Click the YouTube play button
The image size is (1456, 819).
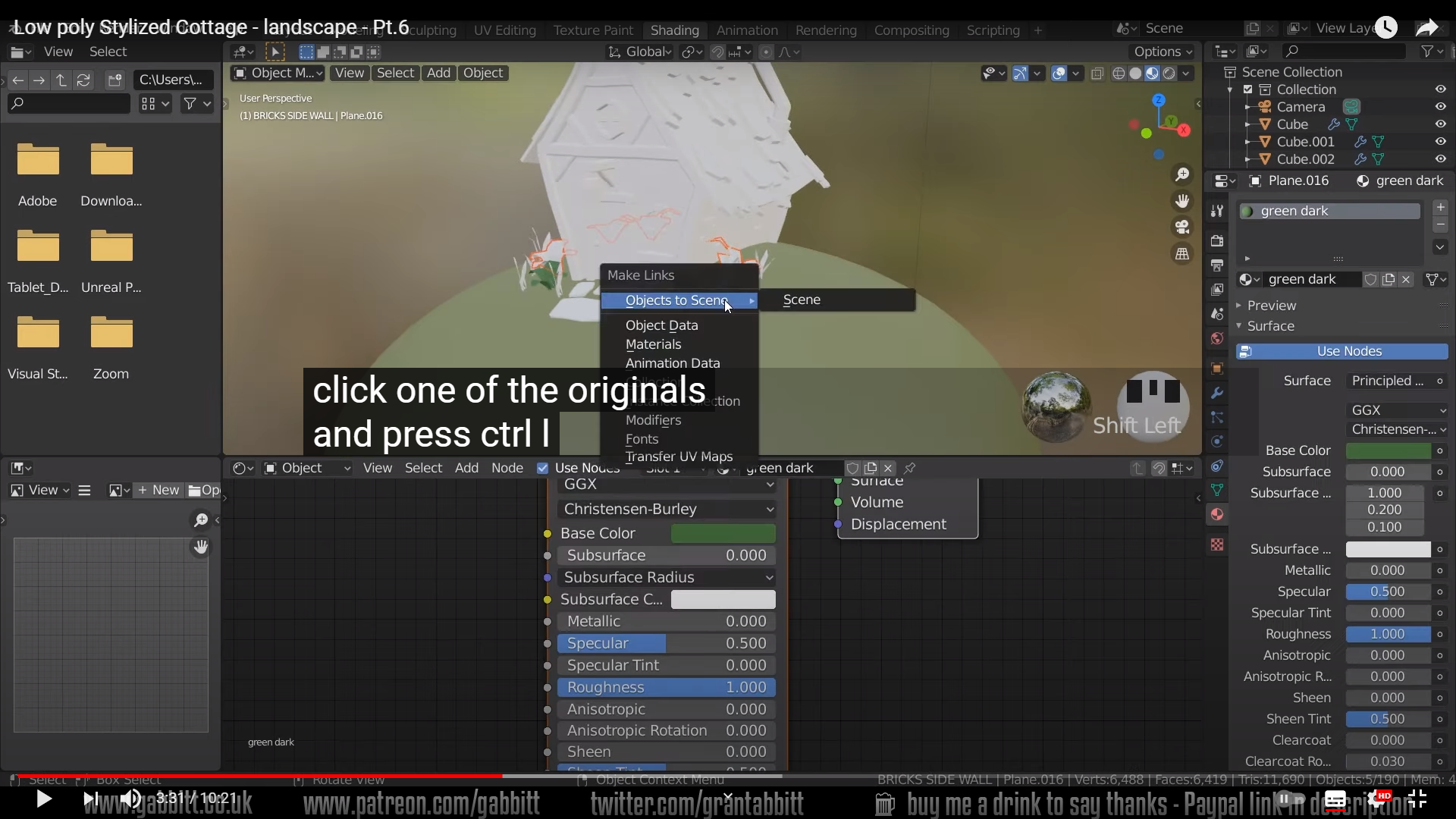(43, 799)
